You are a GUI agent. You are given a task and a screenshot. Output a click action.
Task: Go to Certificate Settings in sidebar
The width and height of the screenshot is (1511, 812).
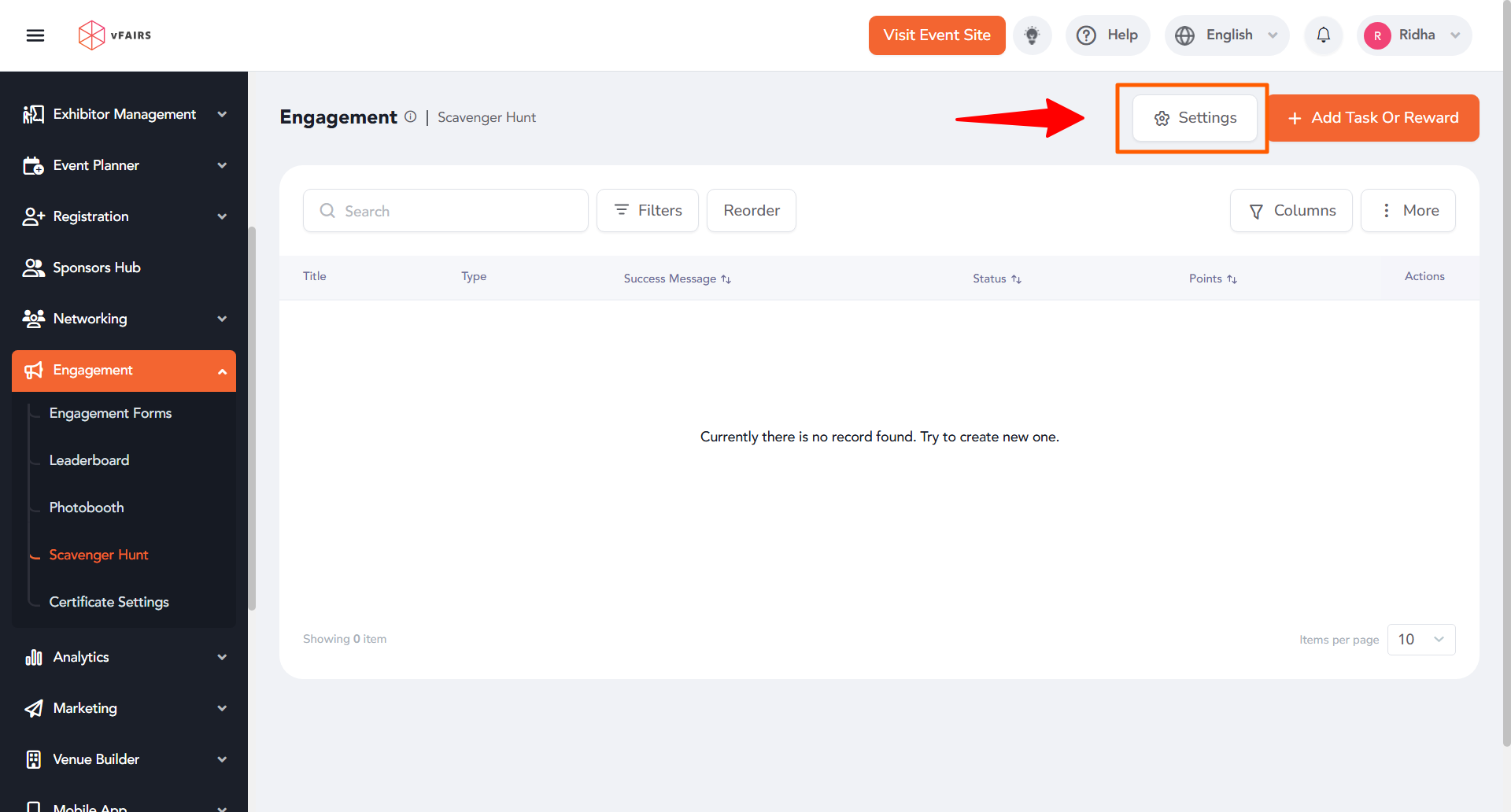click(109, 602)
